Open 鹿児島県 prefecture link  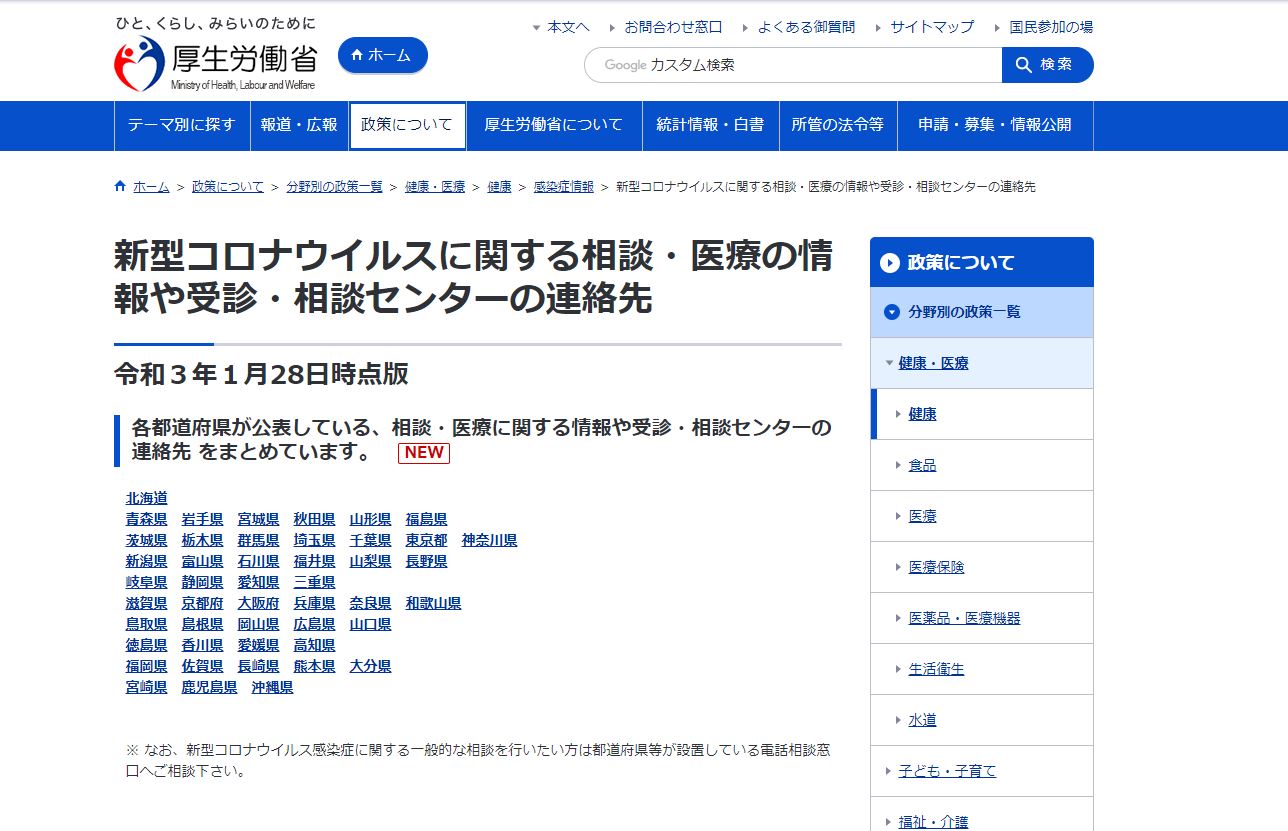pos(210,687)
